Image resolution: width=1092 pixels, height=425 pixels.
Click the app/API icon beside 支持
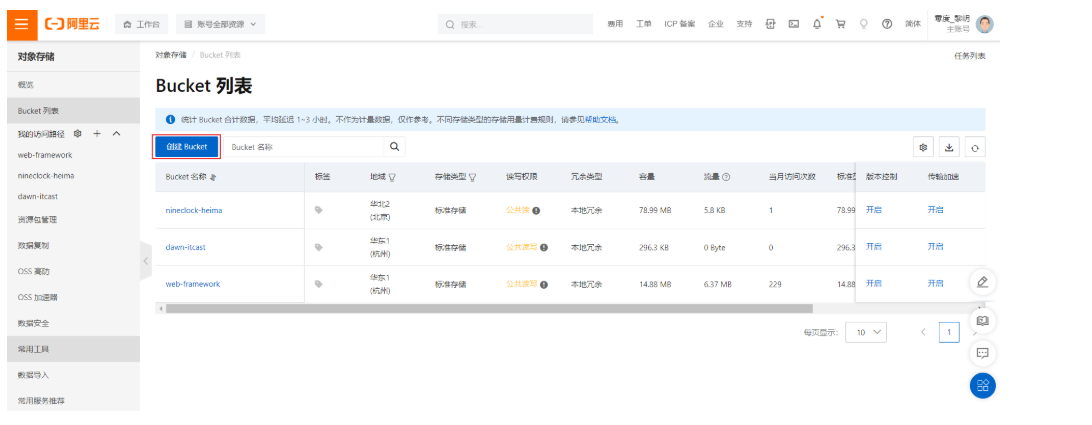point(771,24)
